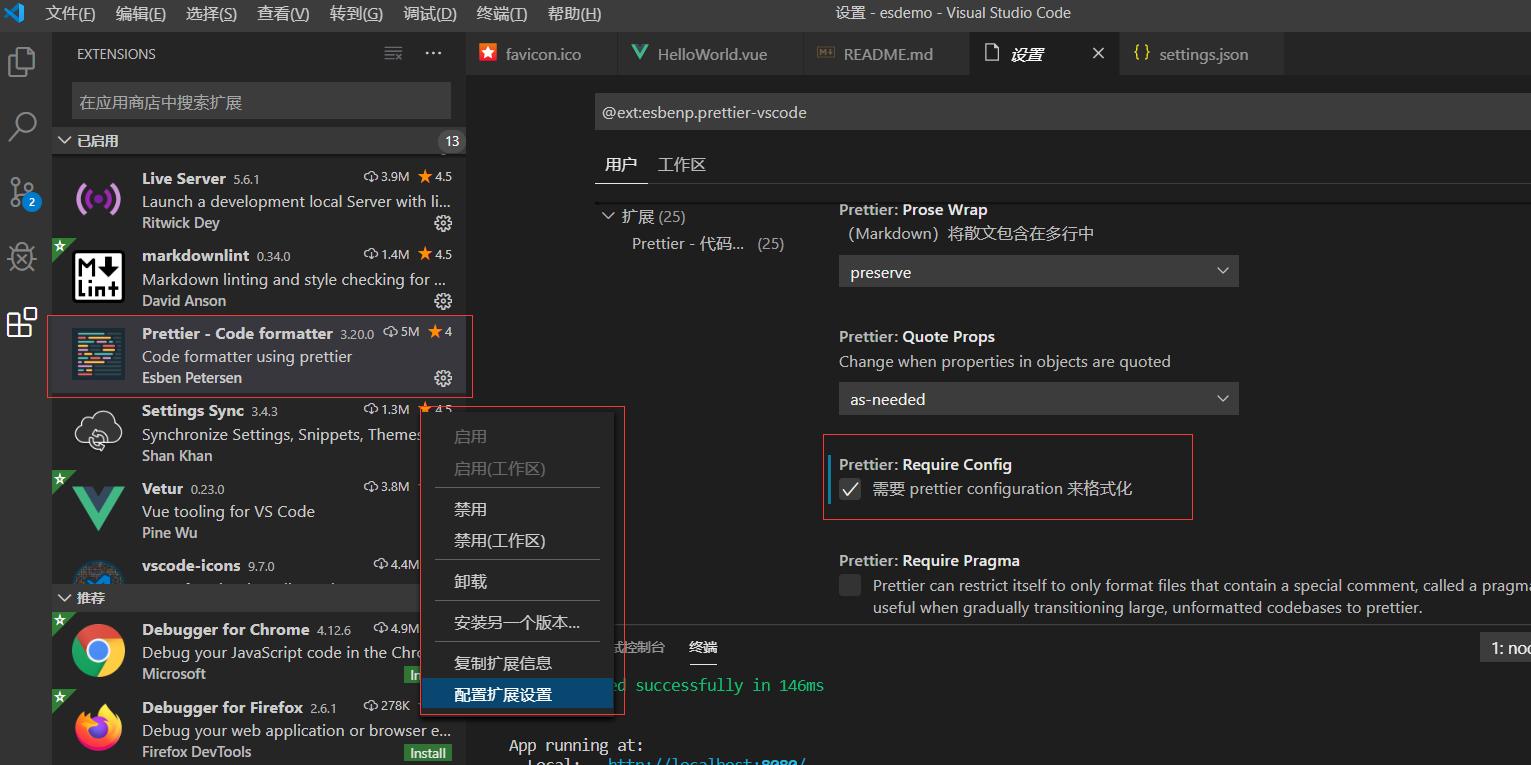Install the Debugger for Firefox extension
Viewport: 1531px width, 765px height.
[x=428, y=753]
